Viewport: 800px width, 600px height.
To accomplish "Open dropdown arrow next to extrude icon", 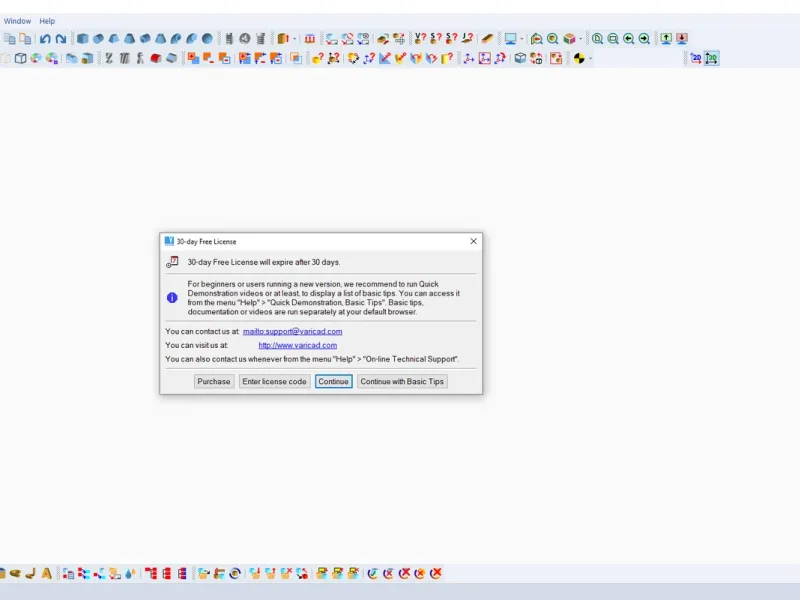I will pyautogui.click(x=294, y=39).
